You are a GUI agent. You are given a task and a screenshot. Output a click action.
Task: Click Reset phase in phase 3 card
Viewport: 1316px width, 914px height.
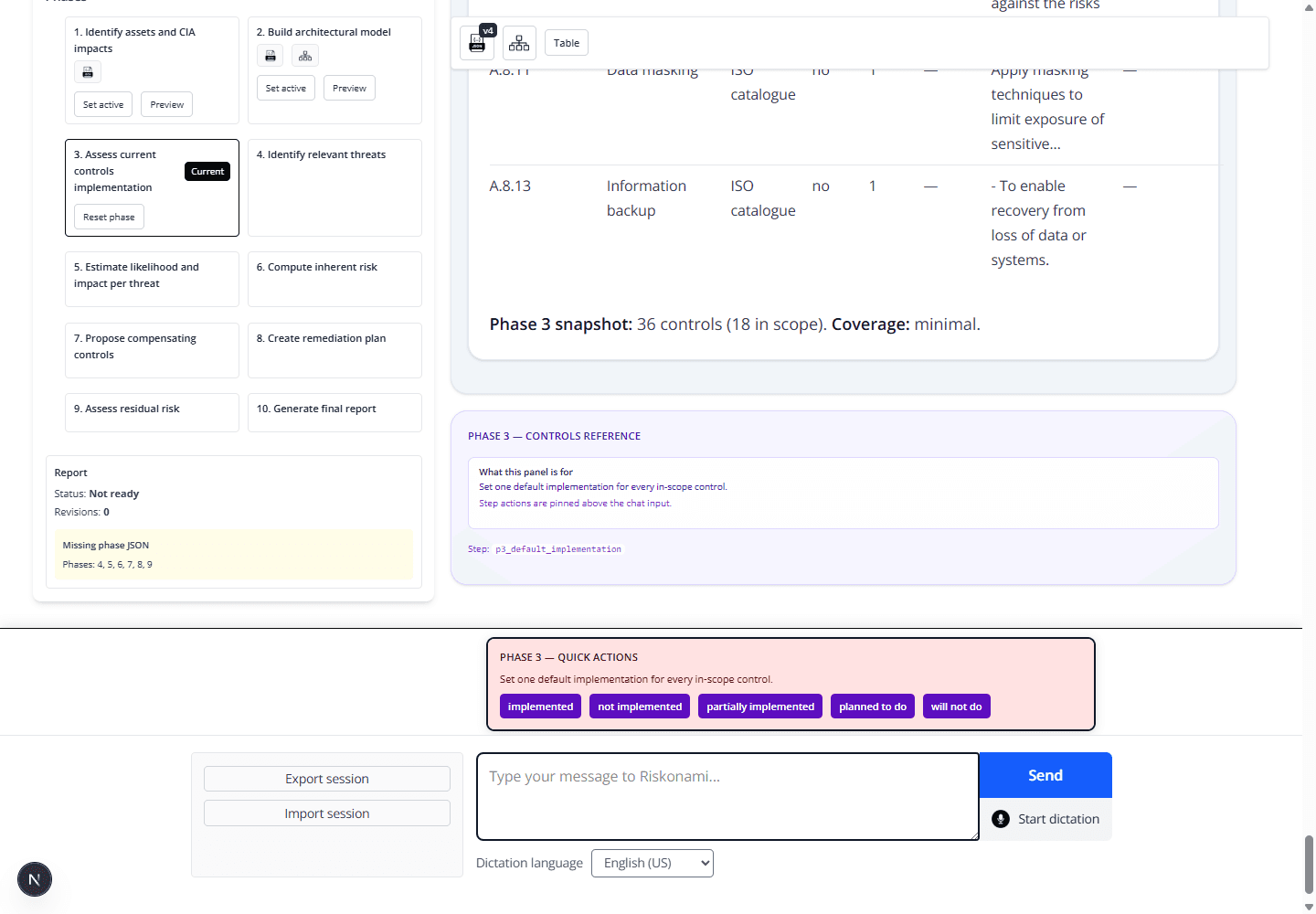point(109,217)
